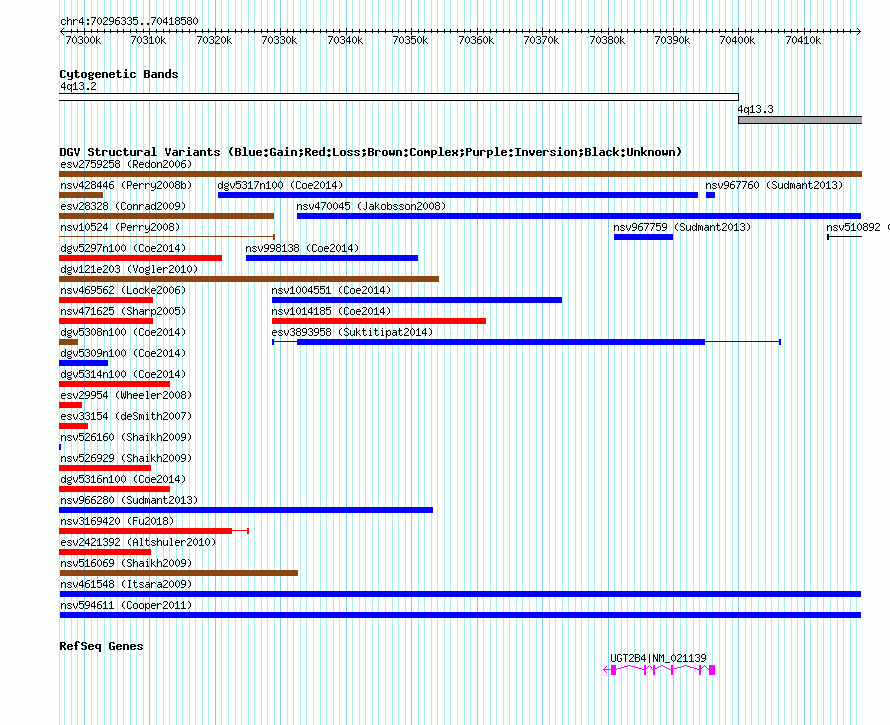Image resolution: width=890 pixels, height=725 pixels.
Task: Select the brown esv2759258 complex variant bar
Action: 460,174
